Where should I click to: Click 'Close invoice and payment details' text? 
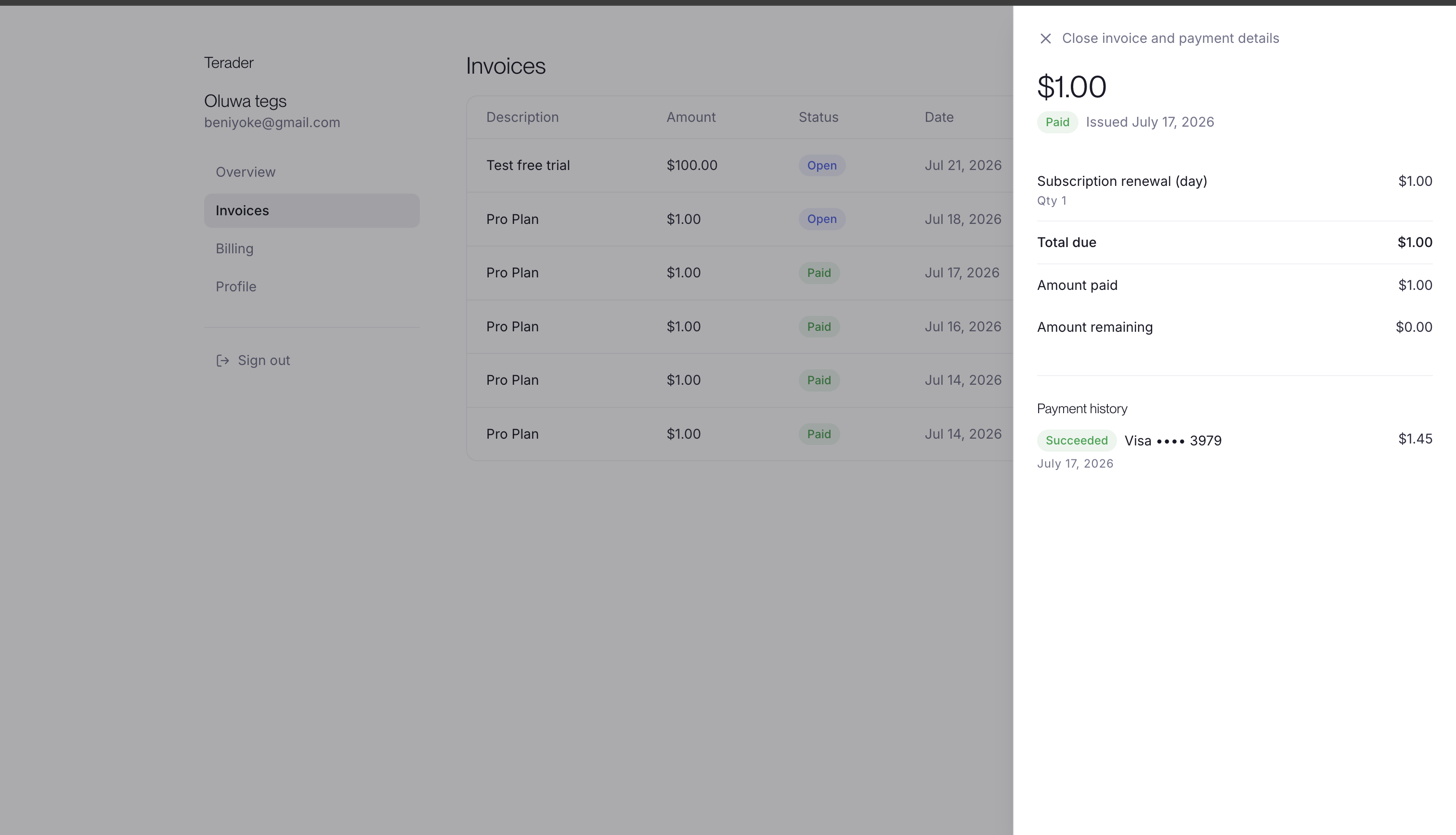(x=1170, y=39)
